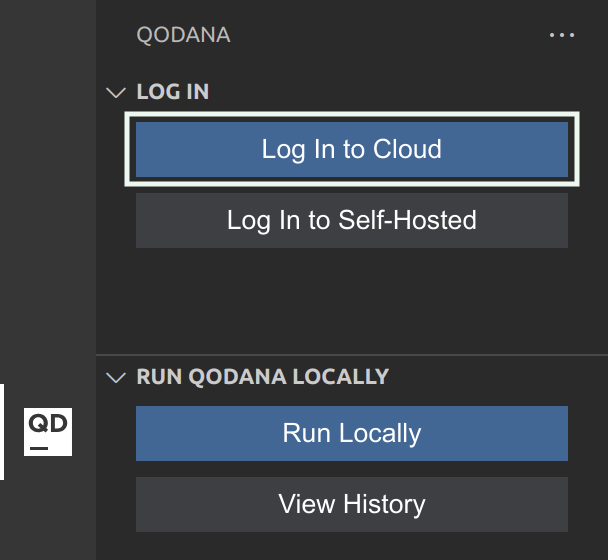The width and height of the screenshot is (608, 560).
Task: Open the Qodana panel's more actions menu
Action: tap(562, 35)
